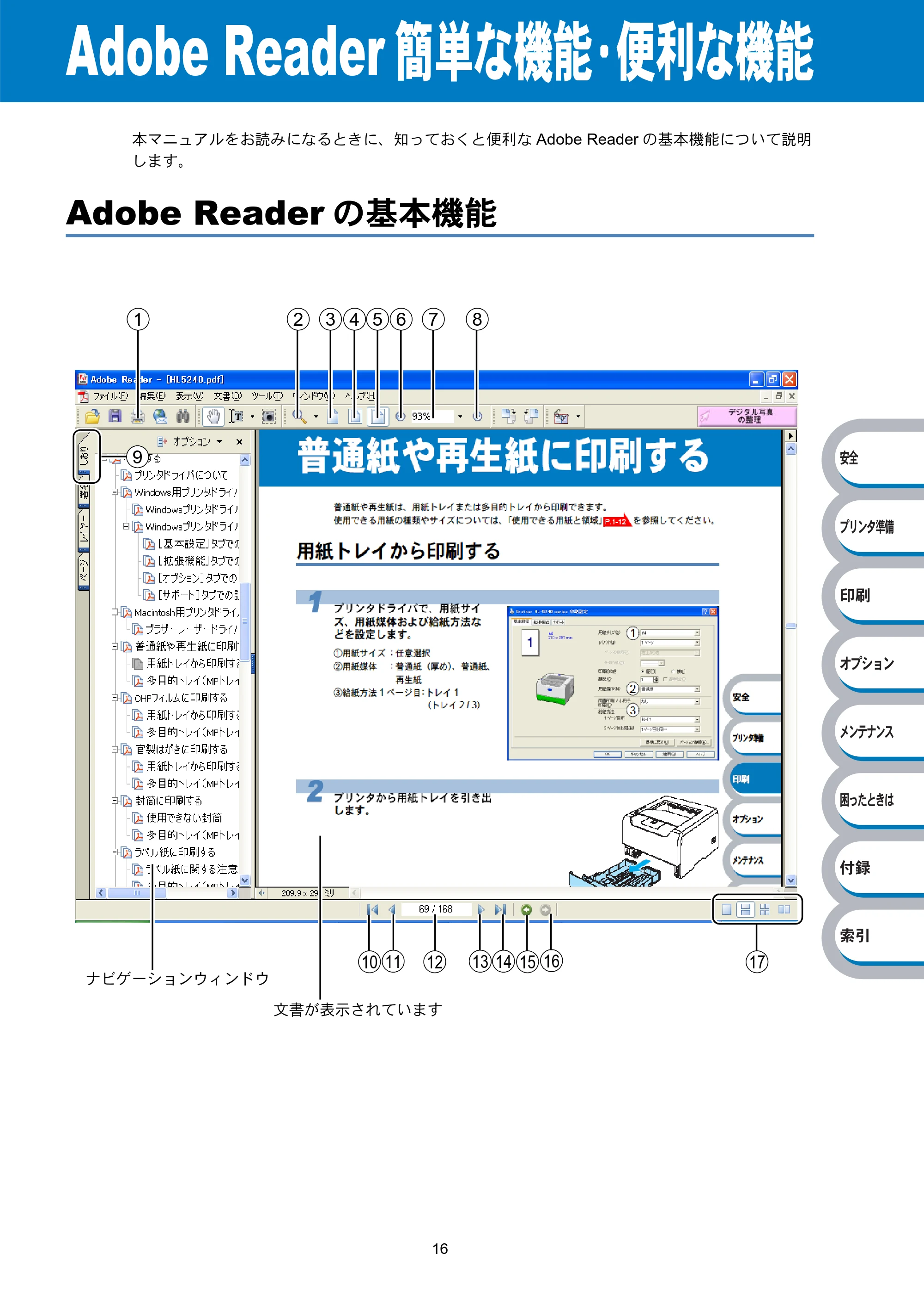Switch to the ページ side tab
The width and height of the screenshot is (924, 1308).
click(84, 572)
